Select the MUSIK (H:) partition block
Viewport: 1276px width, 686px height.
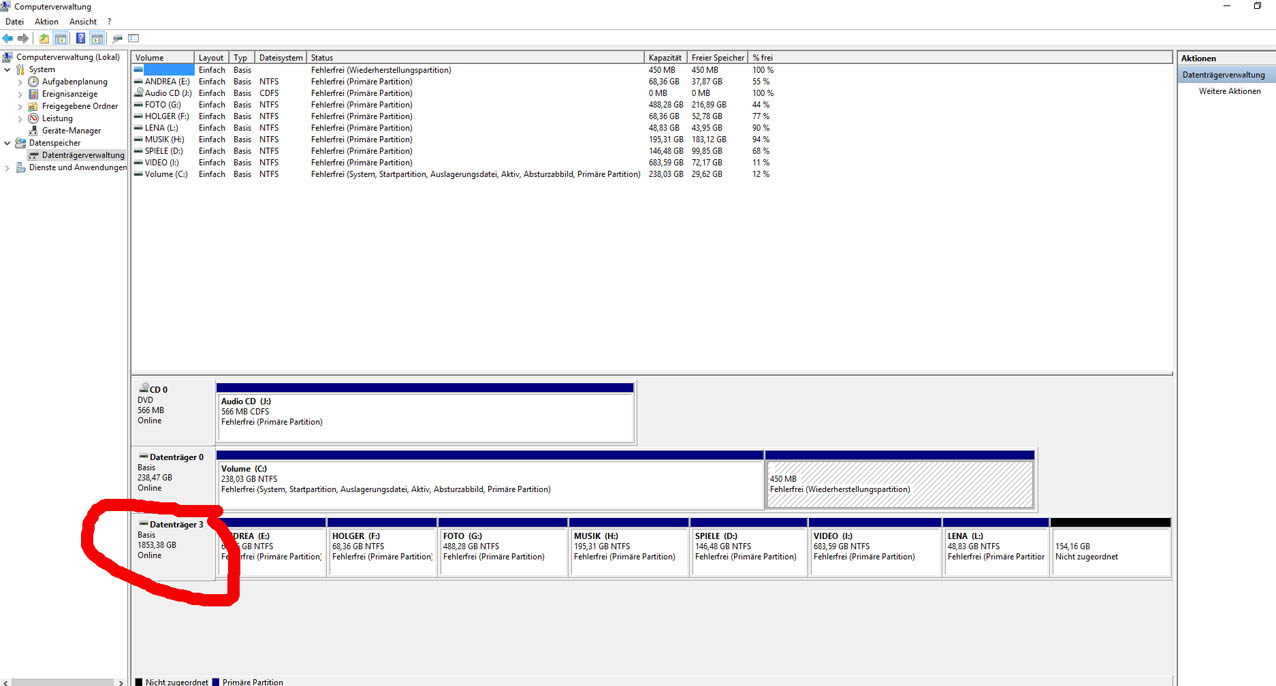pos(628,547)
